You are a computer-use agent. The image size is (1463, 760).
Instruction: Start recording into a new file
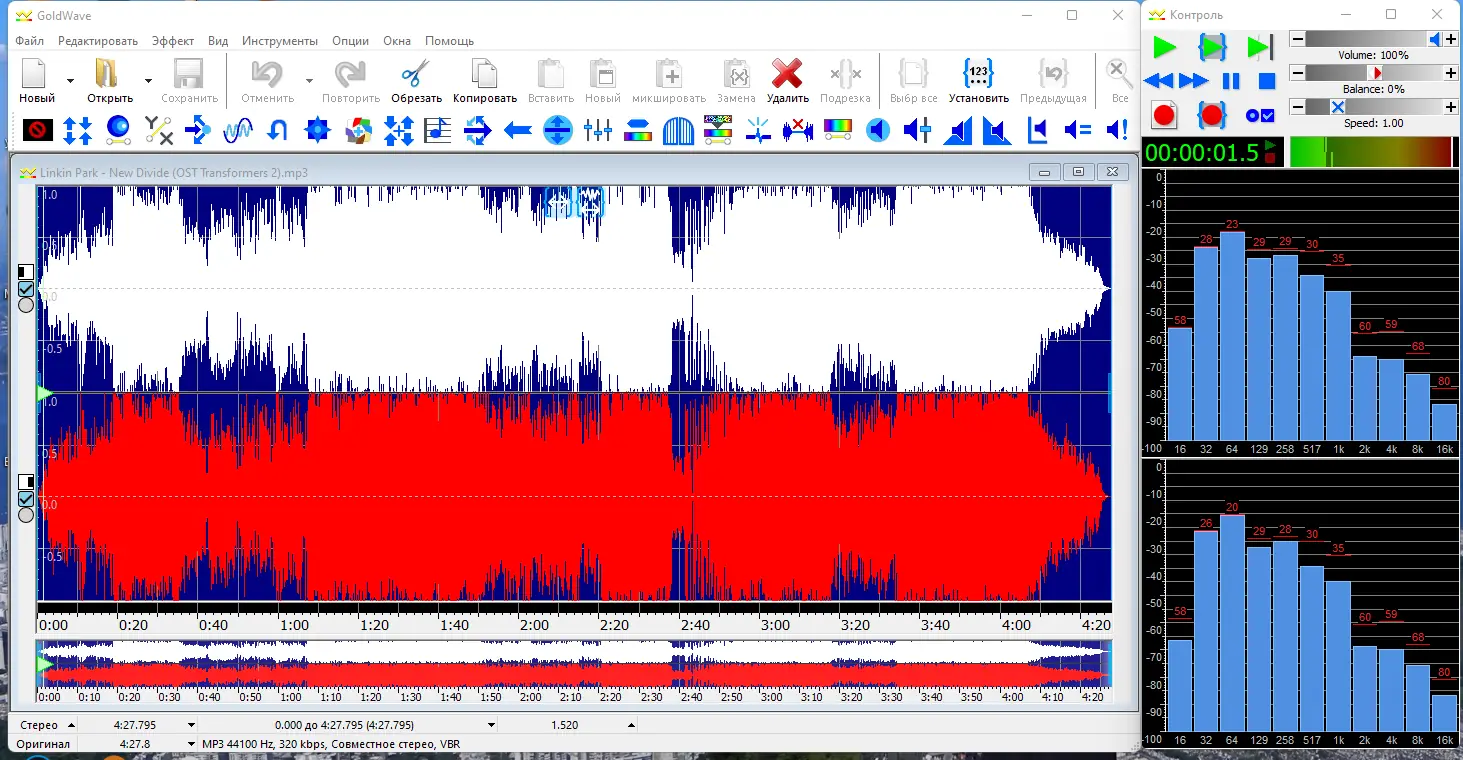click(x=1164, y=115)
